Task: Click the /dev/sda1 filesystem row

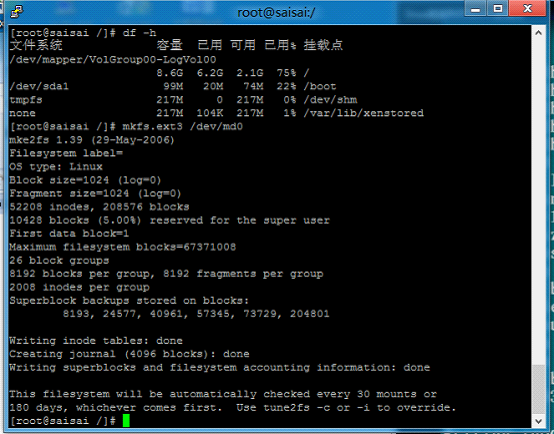Action: click(173, 86)
